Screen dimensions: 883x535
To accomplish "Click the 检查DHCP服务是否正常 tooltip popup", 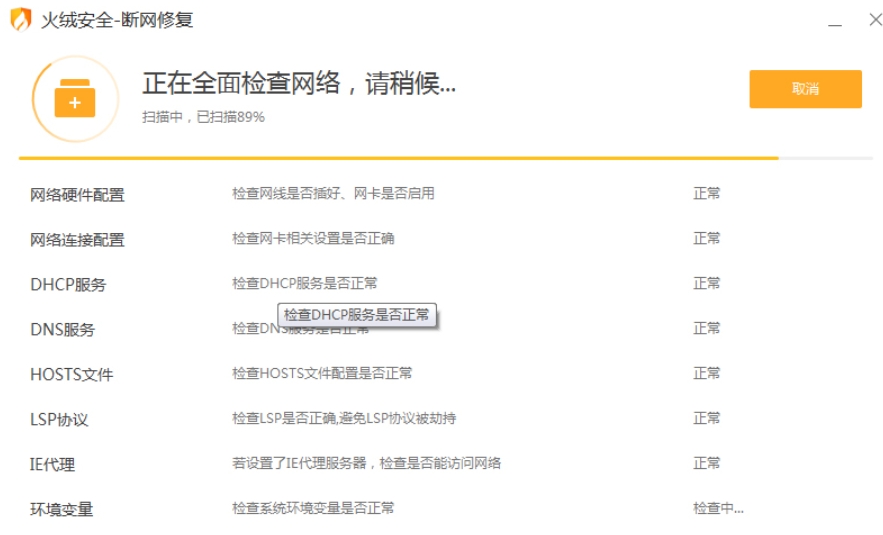I will pos(357,315).
